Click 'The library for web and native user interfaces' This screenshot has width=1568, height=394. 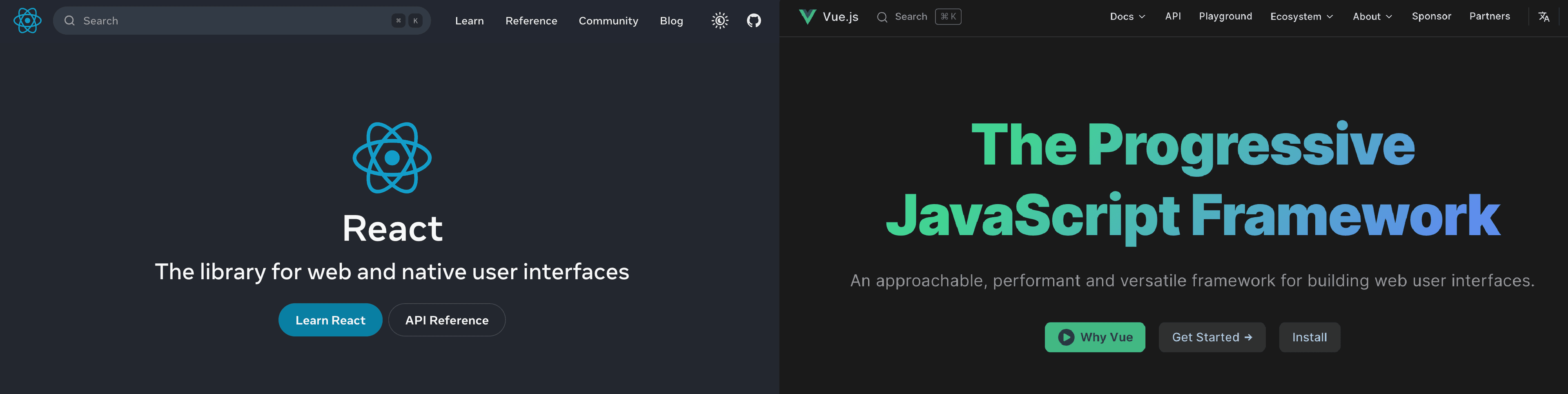392,272
